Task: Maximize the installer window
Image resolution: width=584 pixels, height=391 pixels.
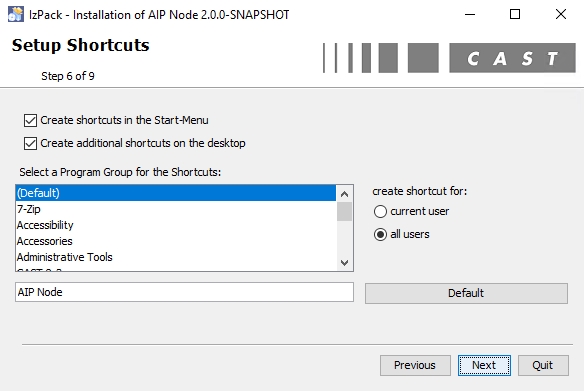Action: 515,14
